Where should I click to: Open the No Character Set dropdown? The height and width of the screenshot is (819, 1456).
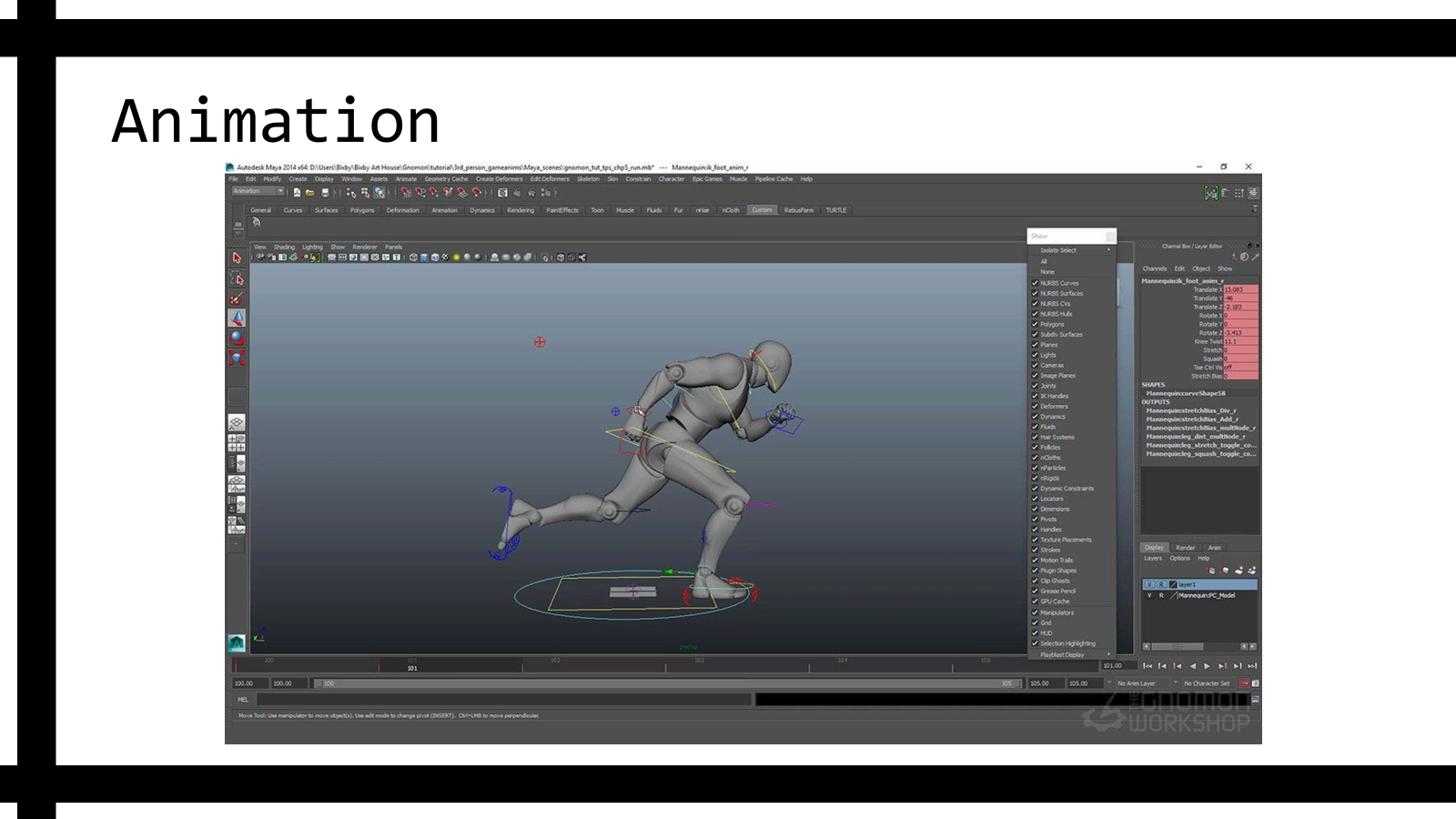pos(1208,683)
